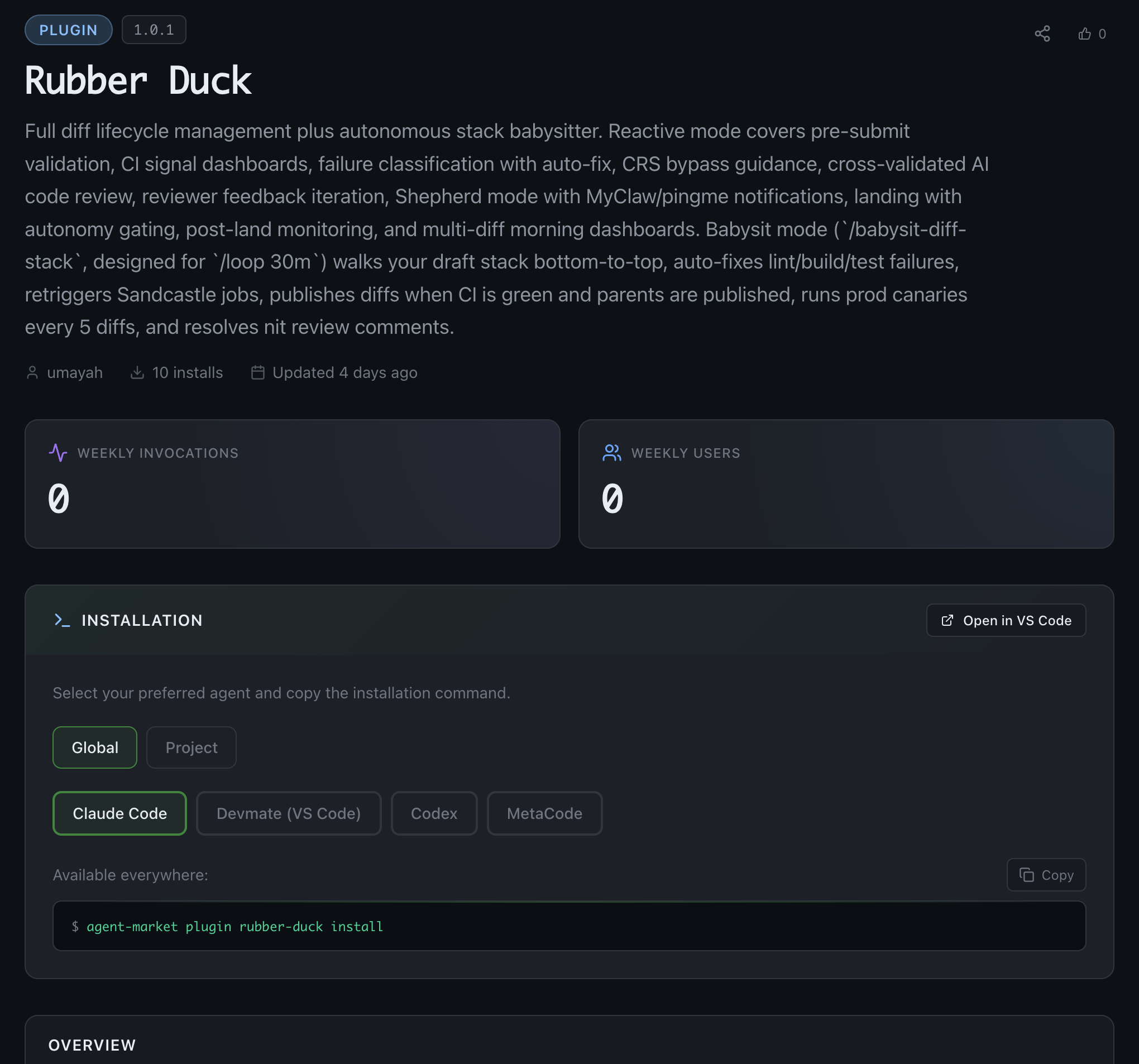Click the agent-market install command text
The width and height of the screenshot is (1139, 1064).
click(235, 927)
